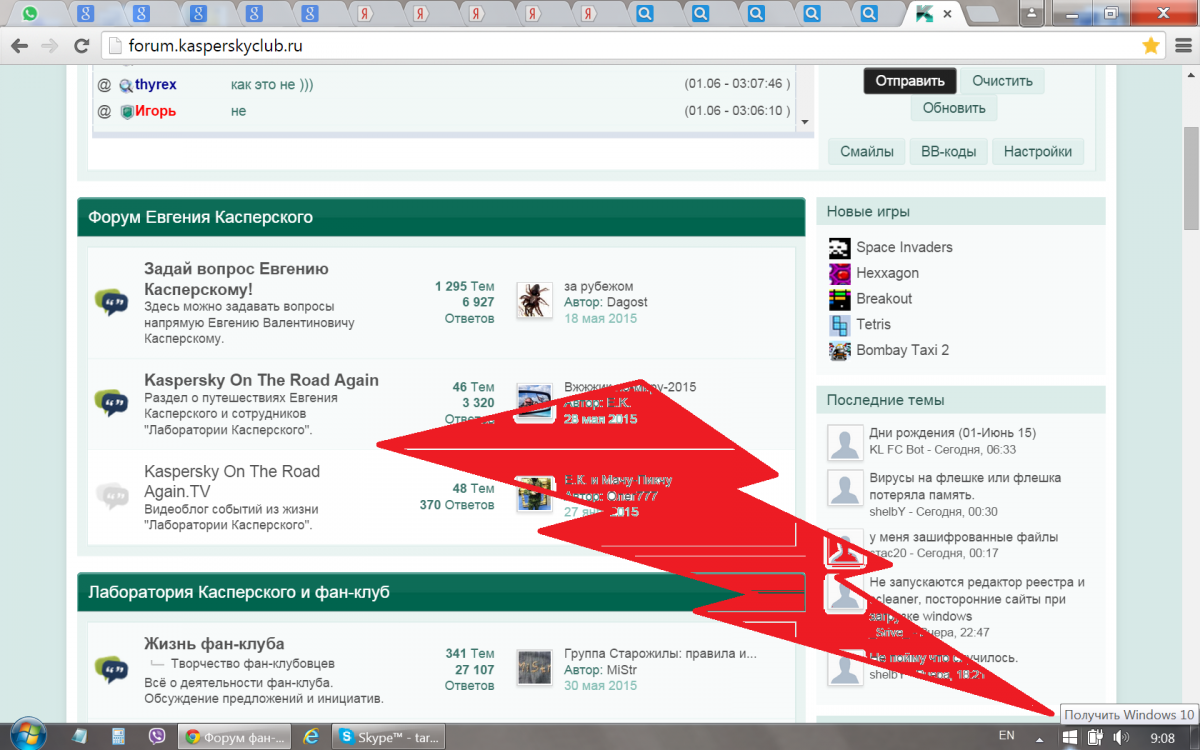Image resolution: width=1200 pixels, height=750 pixels.
Task: Go back using the browser back arrow
Action: (x=19, y=46)
